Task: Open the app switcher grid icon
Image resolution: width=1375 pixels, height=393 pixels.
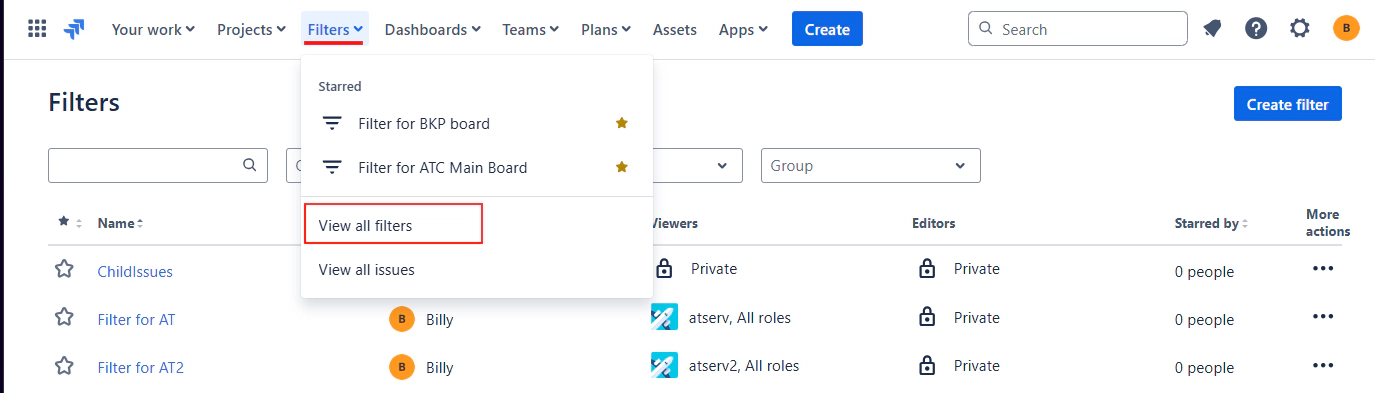Action: pos(37,29)
